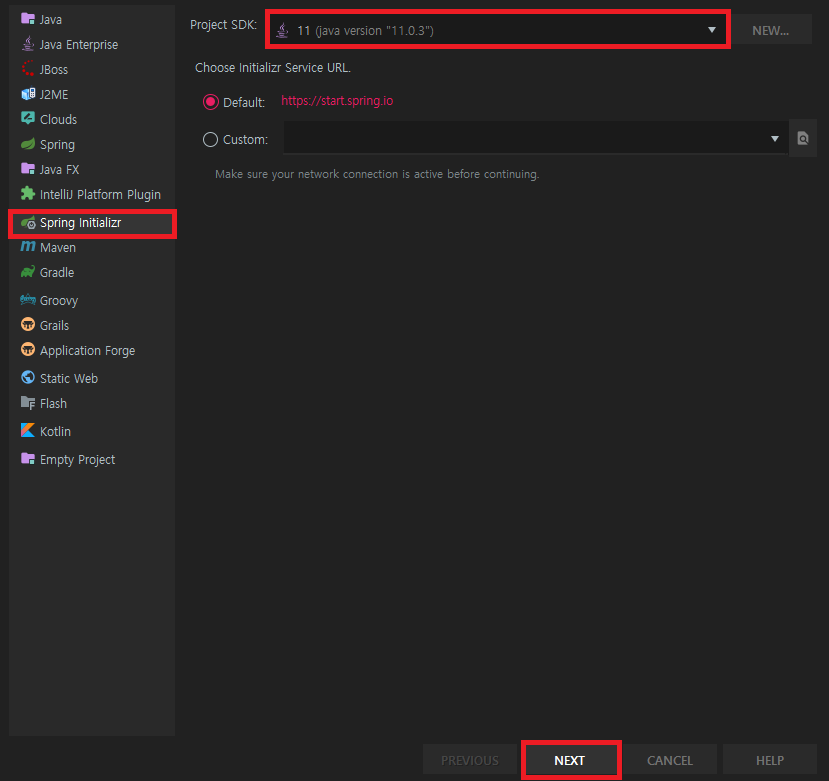
Task: Select the Custom service URL radio button
Action: pyautogui.click(x=210, y=140)
